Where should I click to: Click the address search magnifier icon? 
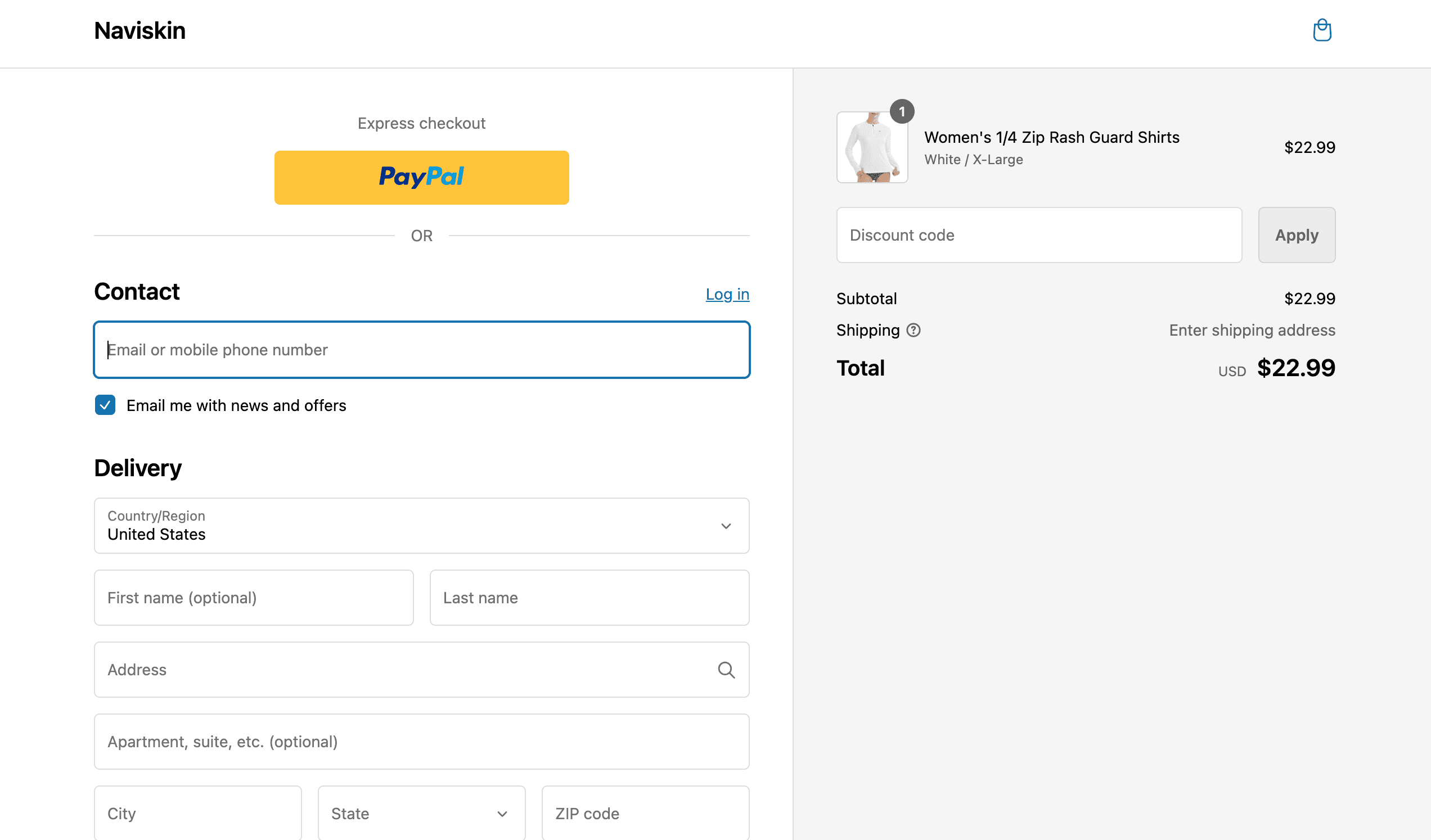[x=726, y=670]
